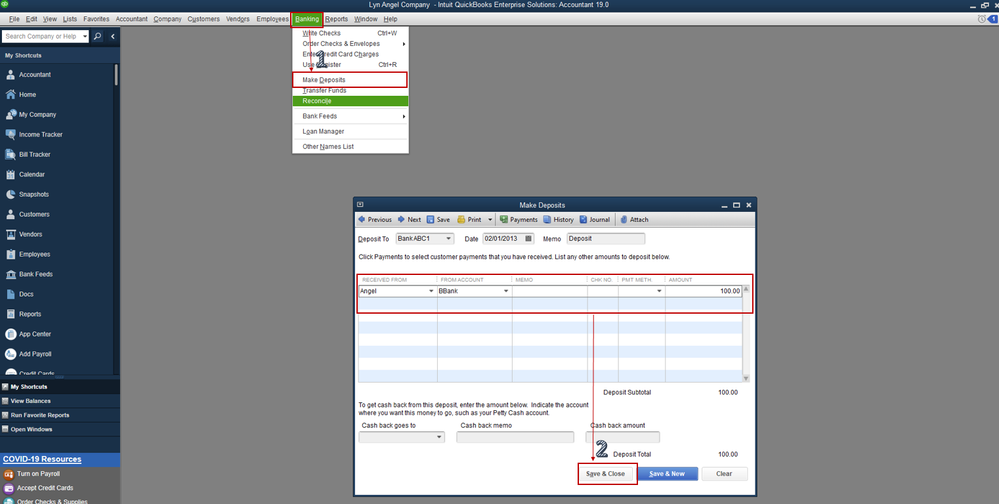
Task: Click Attach in Make Deposits toolbar
Action: tap(634, 219)
